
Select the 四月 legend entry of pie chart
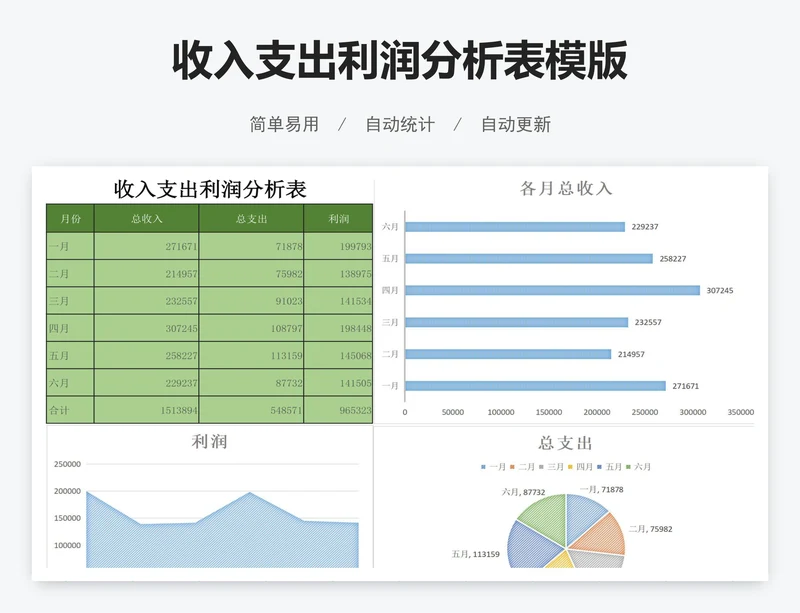coord(580,467)
